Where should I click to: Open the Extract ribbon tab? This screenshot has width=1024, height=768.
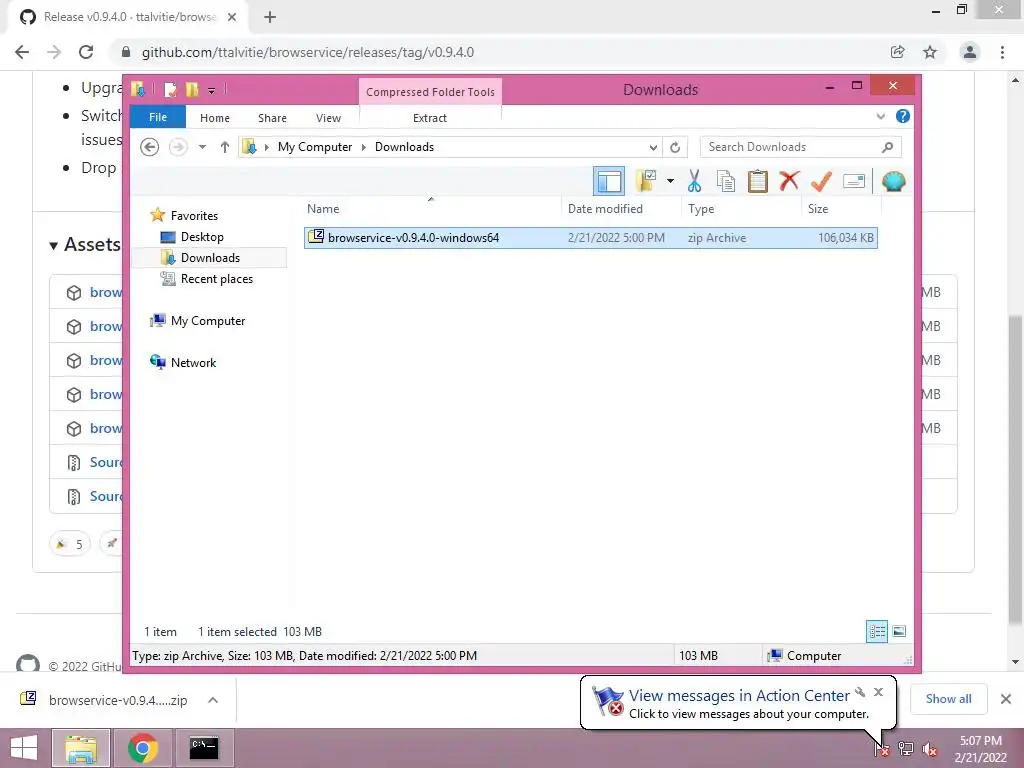click(x=430, y=118)
